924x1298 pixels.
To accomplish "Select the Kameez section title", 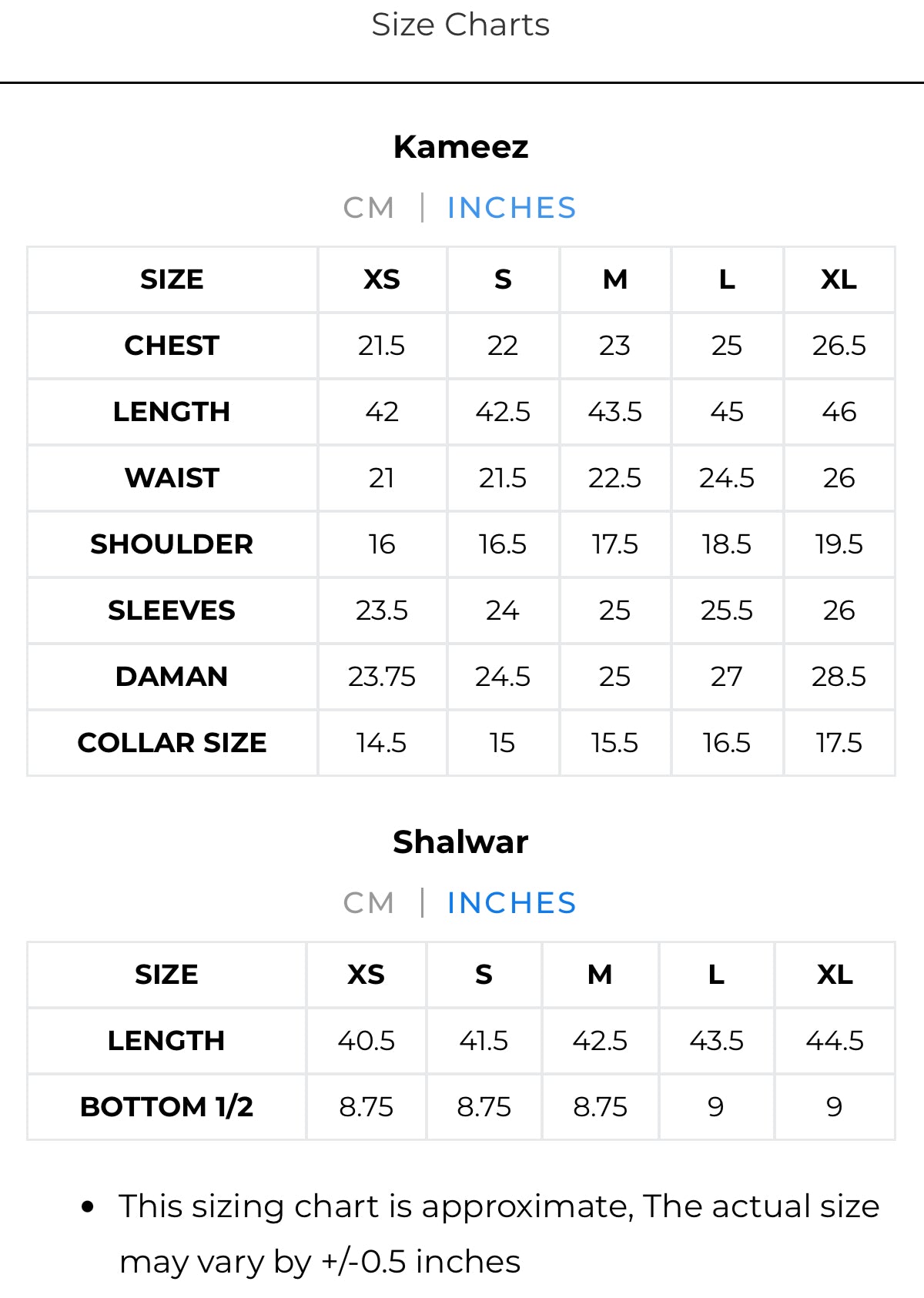I will point(460,146).
